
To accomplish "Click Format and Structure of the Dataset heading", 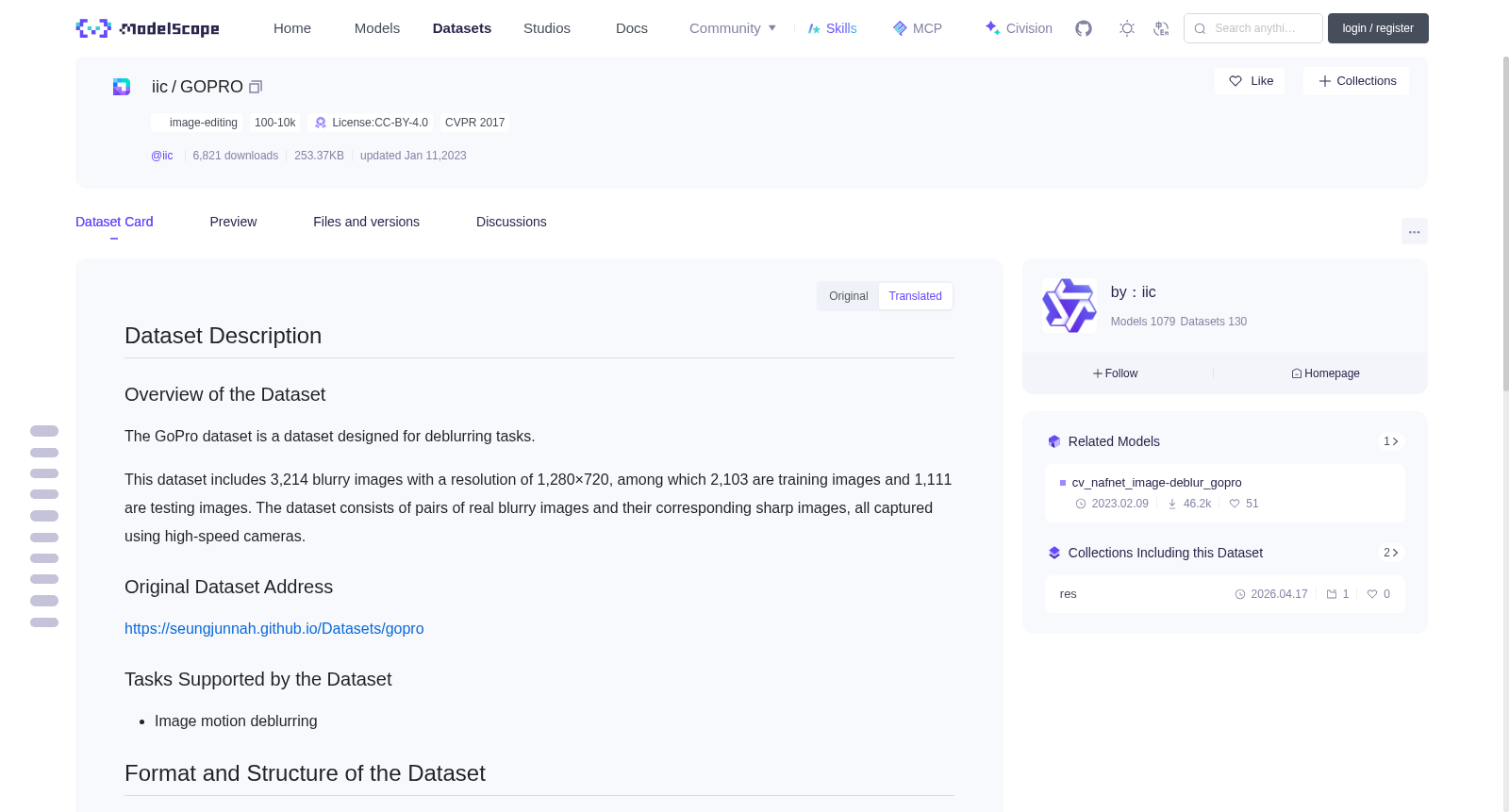I will 305,773.
